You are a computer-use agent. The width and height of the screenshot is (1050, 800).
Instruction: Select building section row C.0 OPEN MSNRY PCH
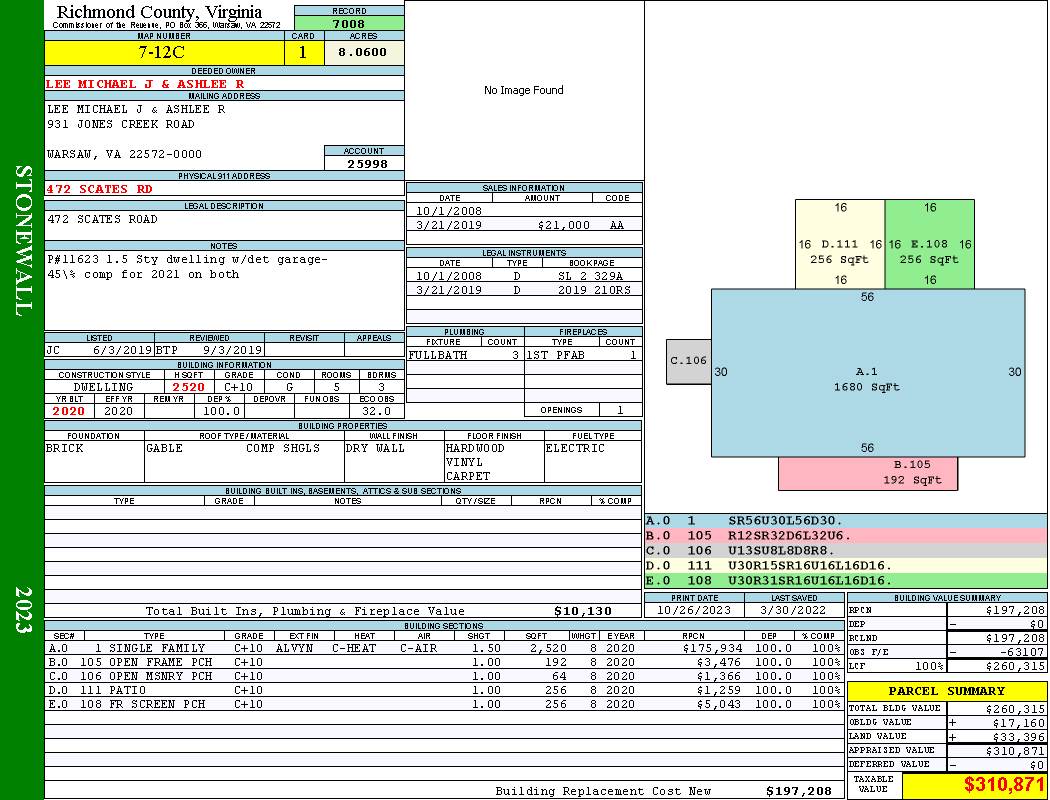(445, 676)
